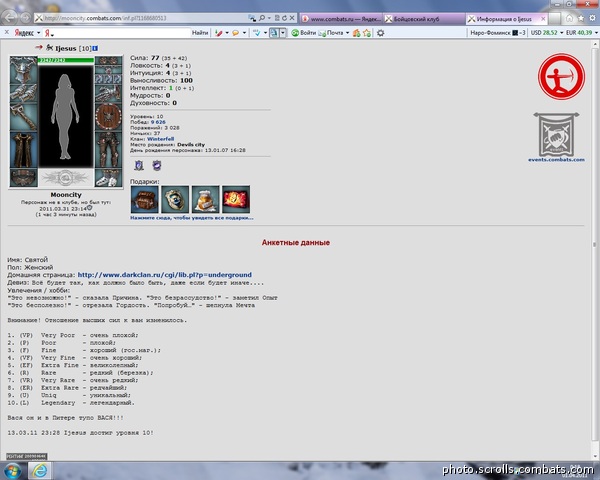Open the browser Home icon
The image size is (600, 480).
(x=569, y=18)
